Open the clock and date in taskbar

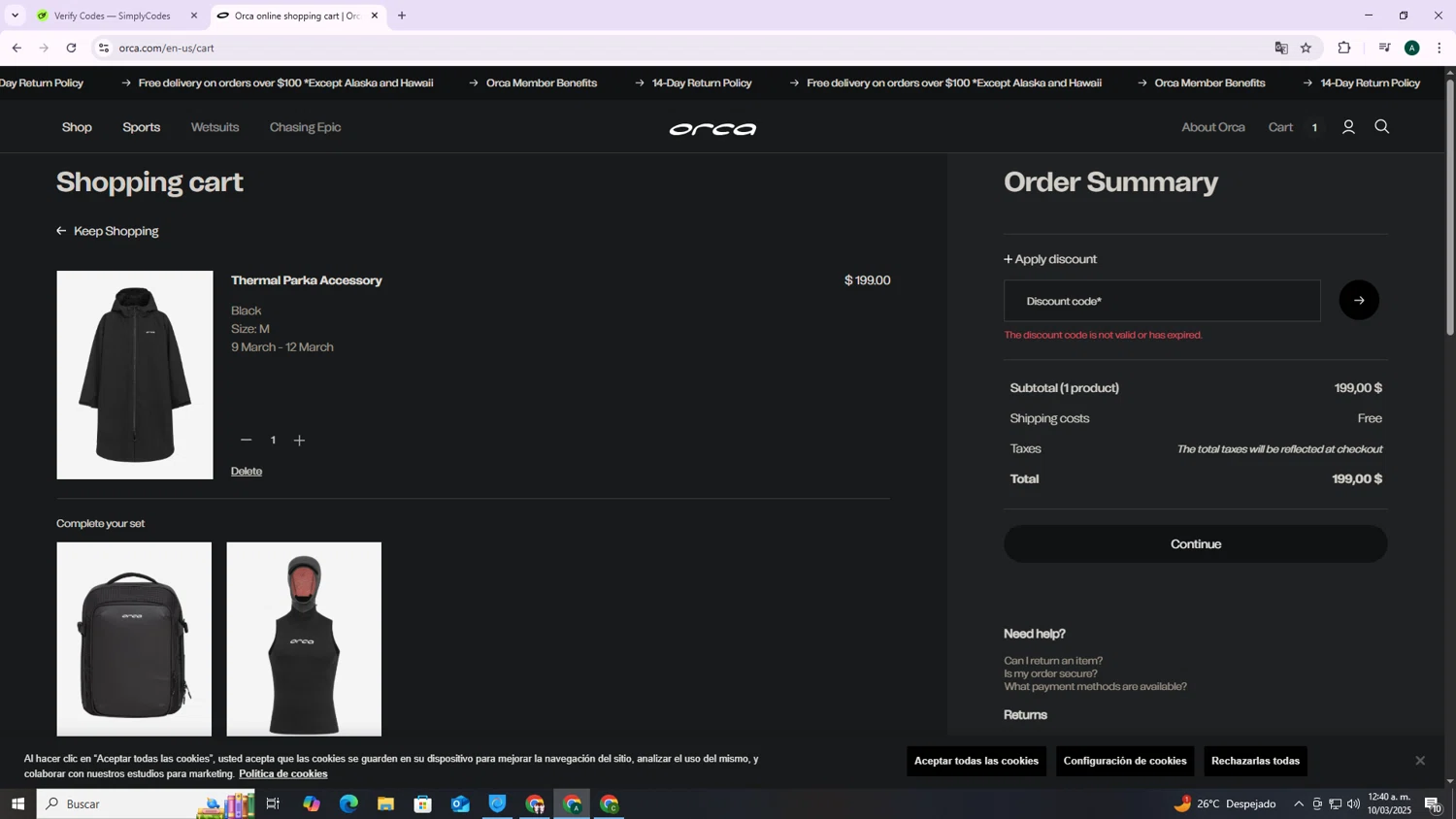coord(1389,803)
